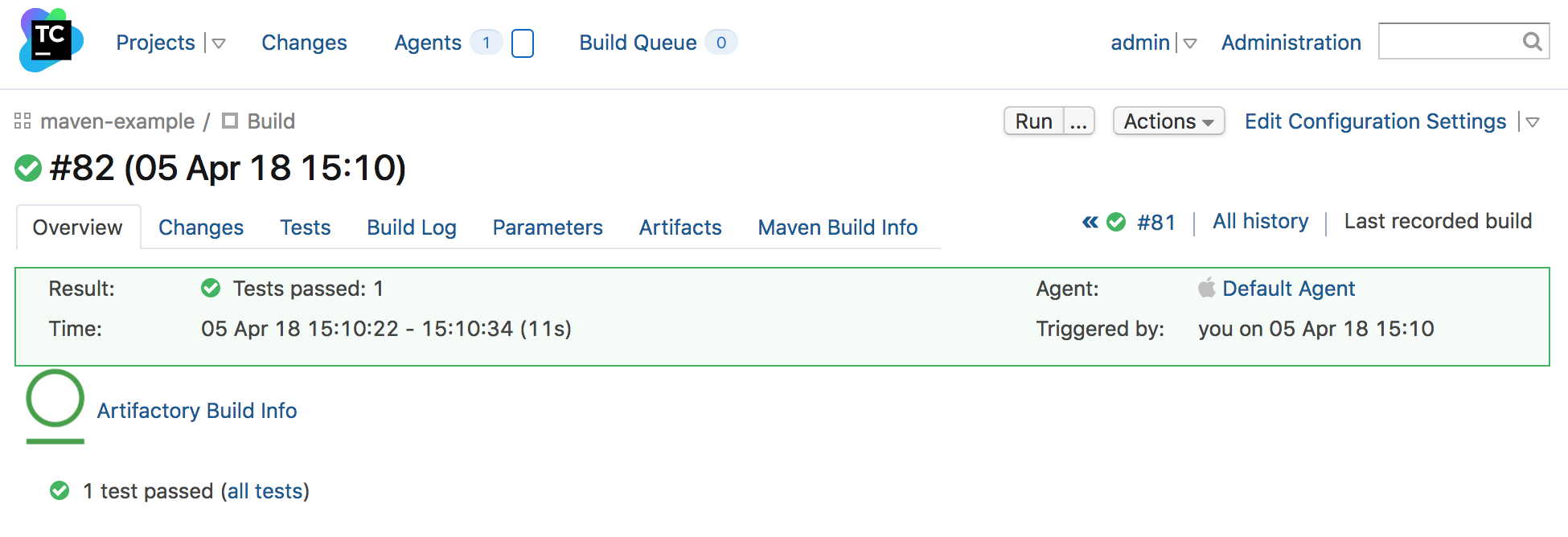1568x537 pixels.
Task: Expand the Edit Configuration Settings chevron
Action: point(1533,122)
